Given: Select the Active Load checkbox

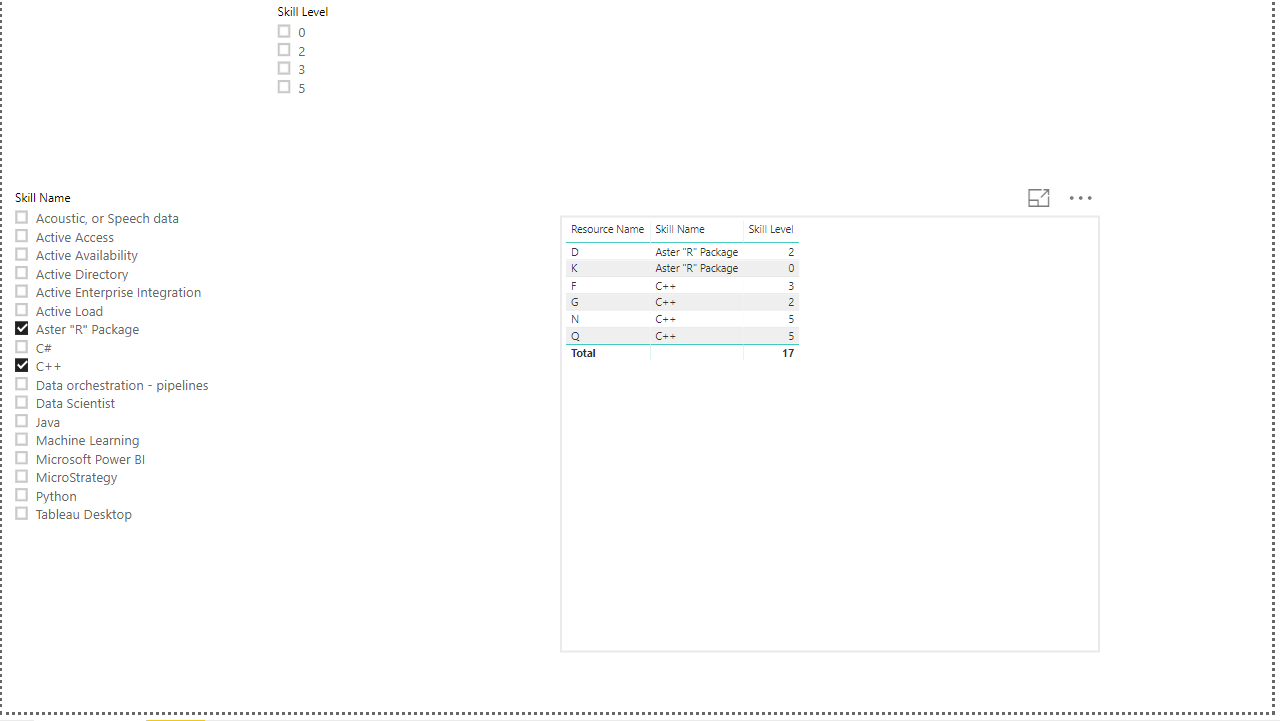Looking at the screenshot, I should [22, 310].
